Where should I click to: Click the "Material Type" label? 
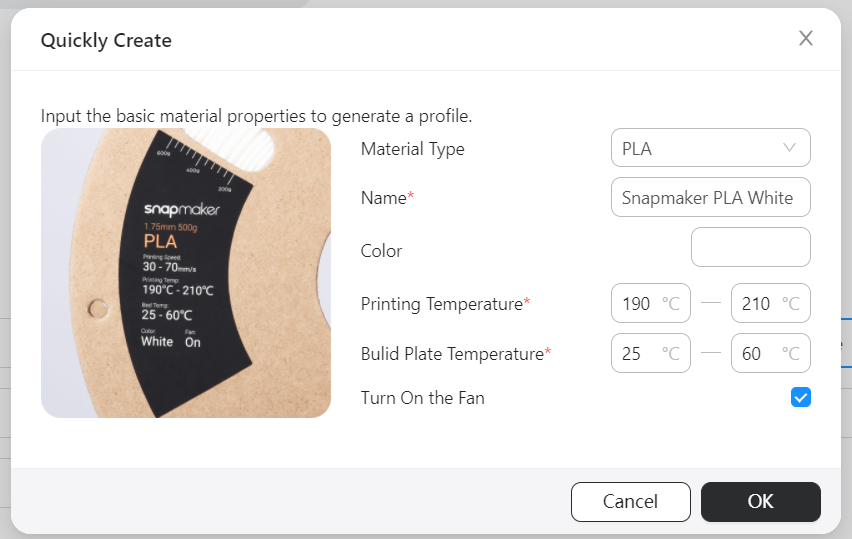click(x=412, y=149)
